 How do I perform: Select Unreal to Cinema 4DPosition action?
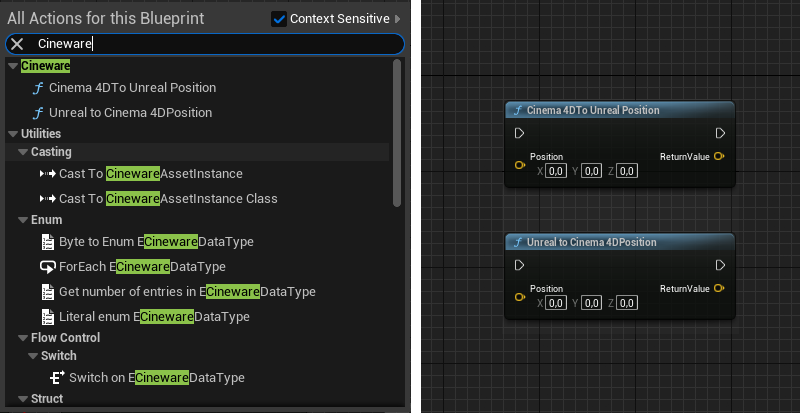point(130,113)
